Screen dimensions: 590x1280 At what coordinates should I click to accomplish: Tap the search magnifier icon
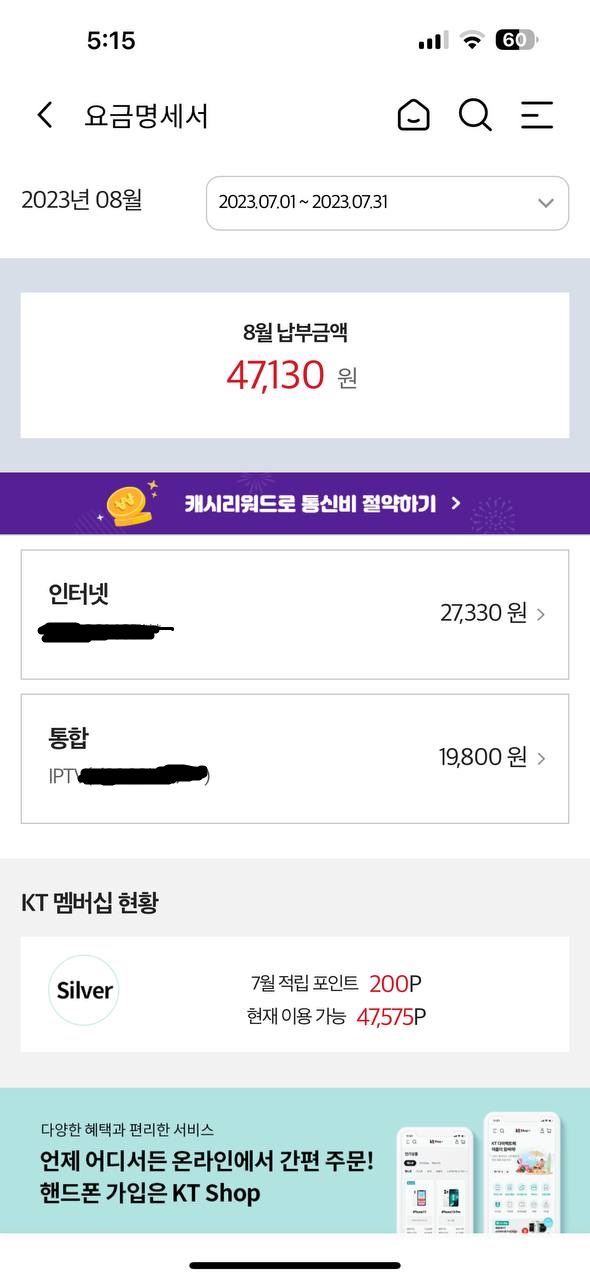tap(476, 115)
